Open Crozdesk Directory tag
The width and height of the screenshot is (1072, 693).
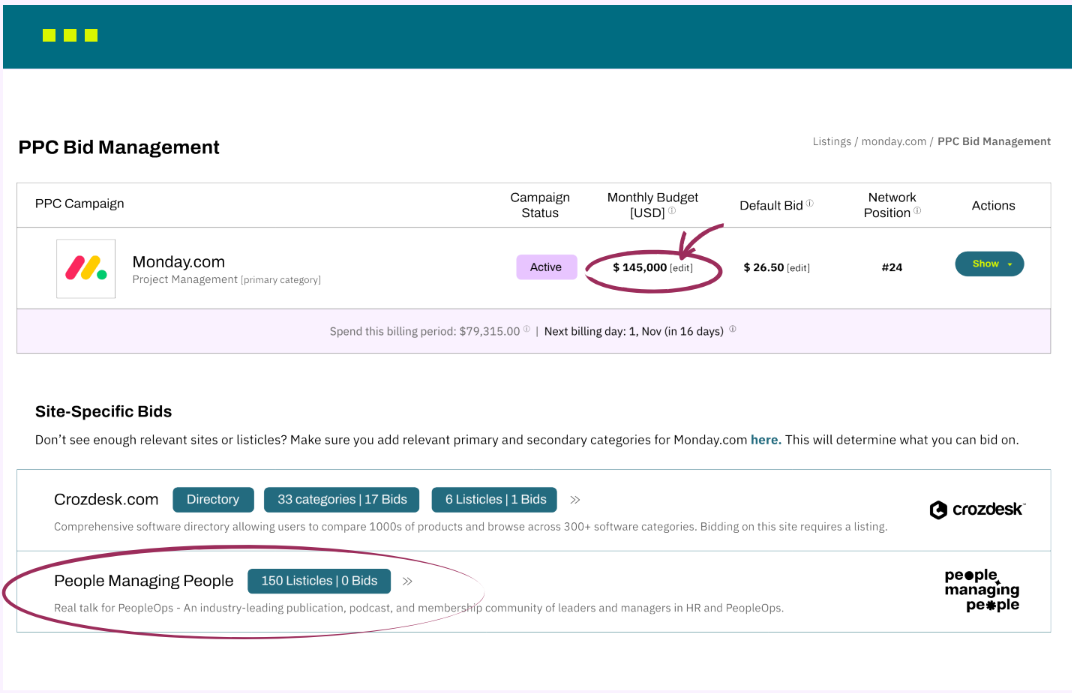pyautogui.click(x=212, y=499)
